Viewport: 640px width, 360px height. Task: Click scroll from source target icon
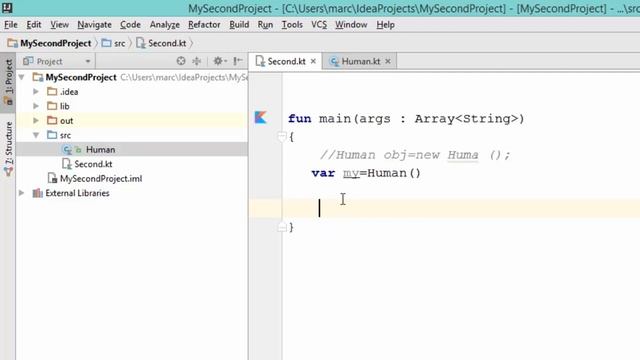tap(181, 61)
